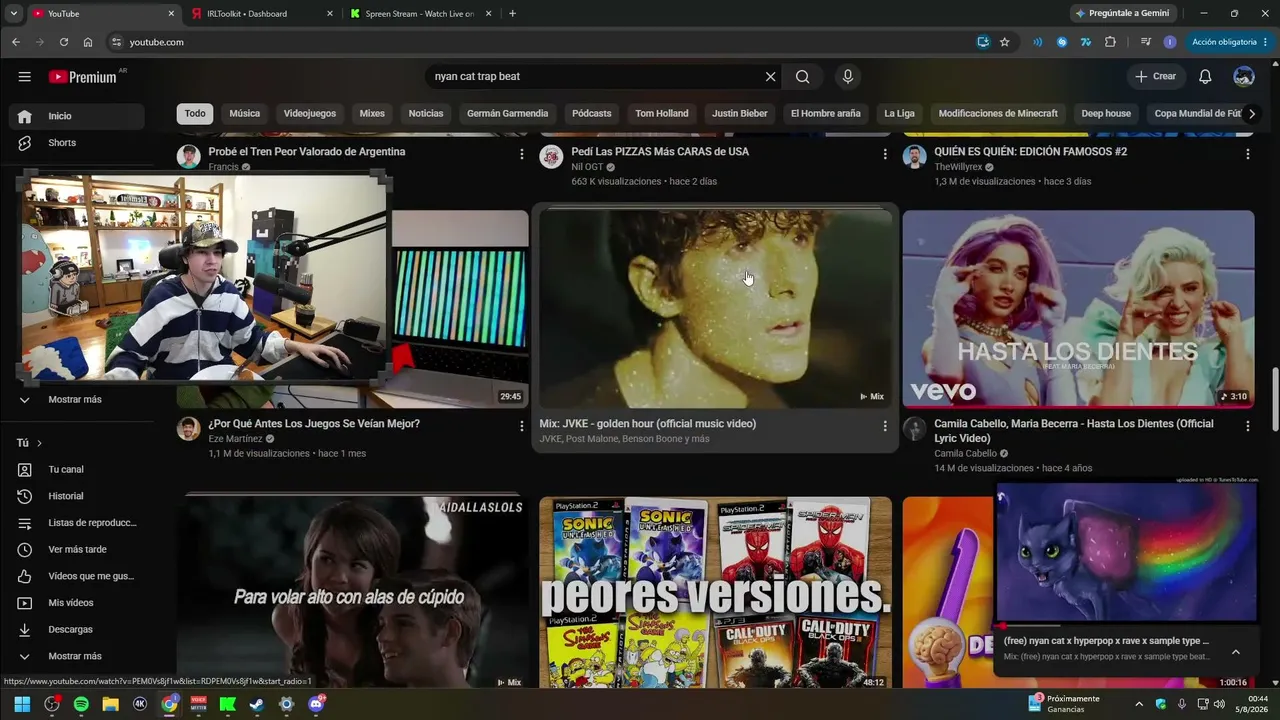Image resolution: width=1280 pixels, height=720 pixels.
Task: Select the Videojuegos filter chip
Action: (310, 114)
